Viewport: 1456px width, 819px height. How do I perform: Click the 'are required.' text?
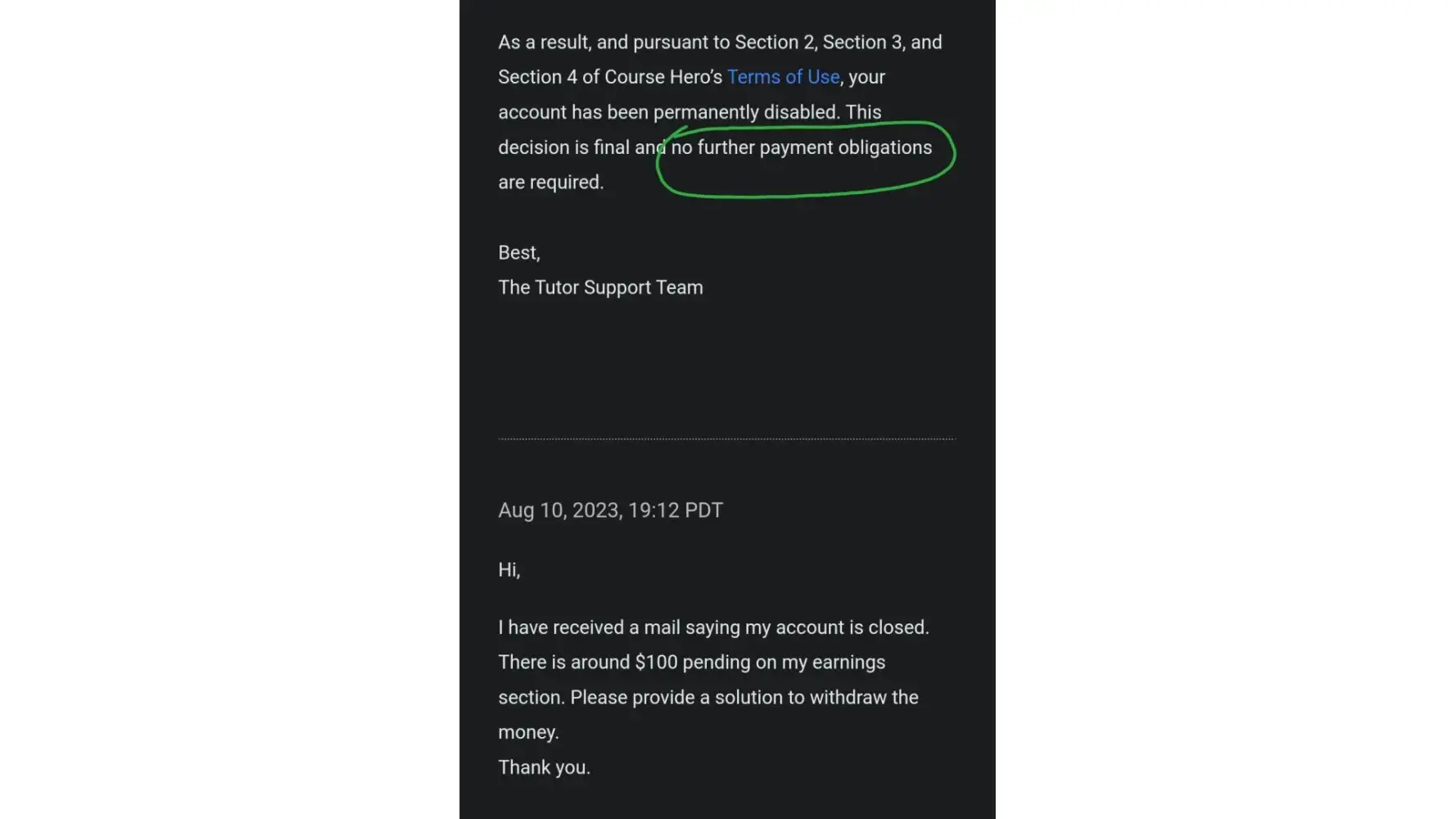coord(550,182)
